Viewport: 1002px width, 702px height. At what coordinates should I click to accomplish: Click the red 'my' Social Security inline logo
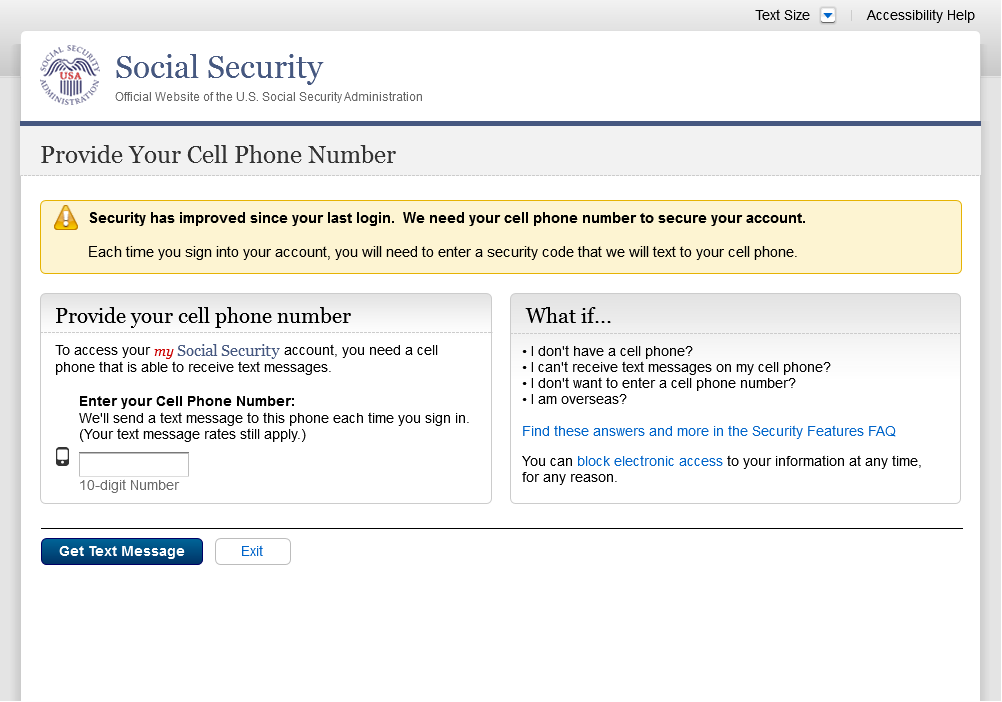(217, 351)
